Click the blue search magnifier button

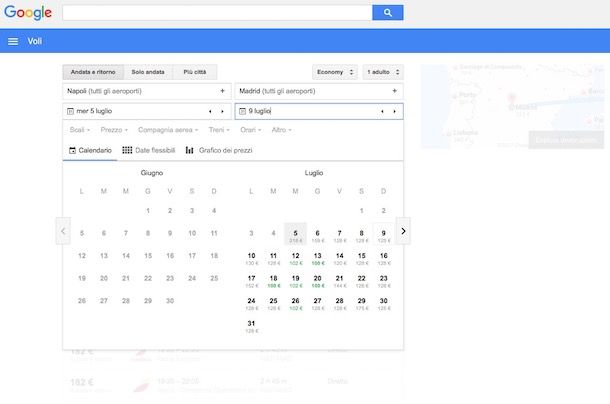click(x=387, y=12)
